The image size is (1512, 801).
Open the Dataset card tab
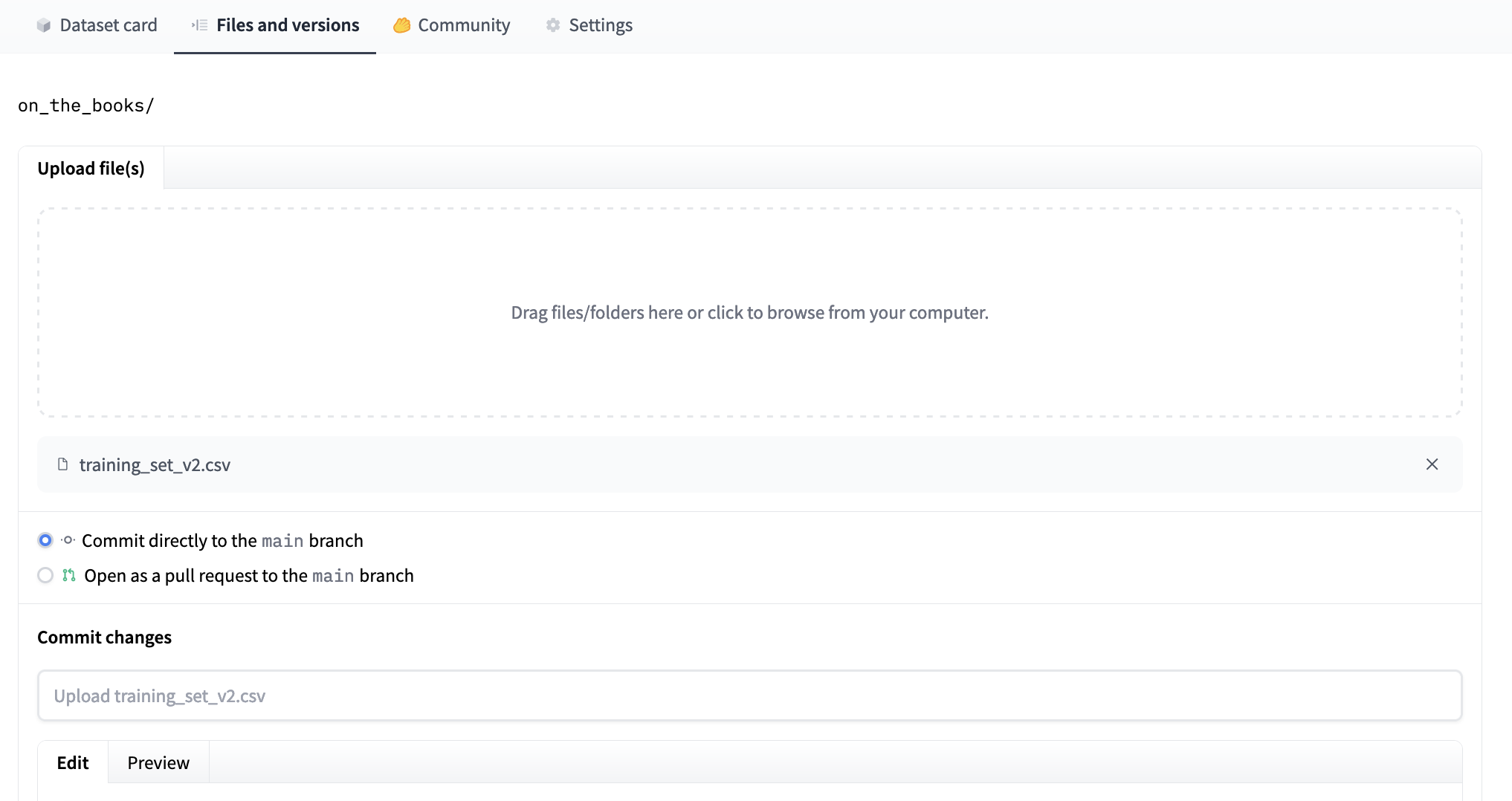[107, 25]
